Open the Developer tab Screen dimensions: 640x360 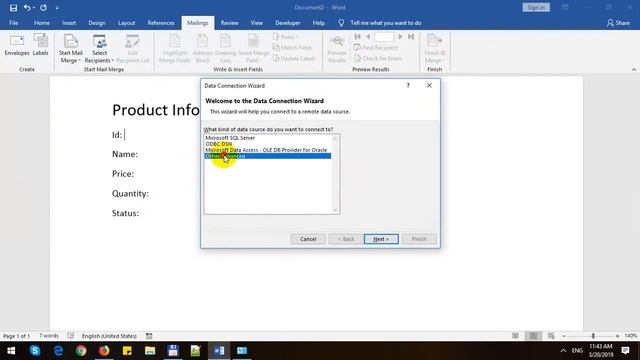pos(287,23)
